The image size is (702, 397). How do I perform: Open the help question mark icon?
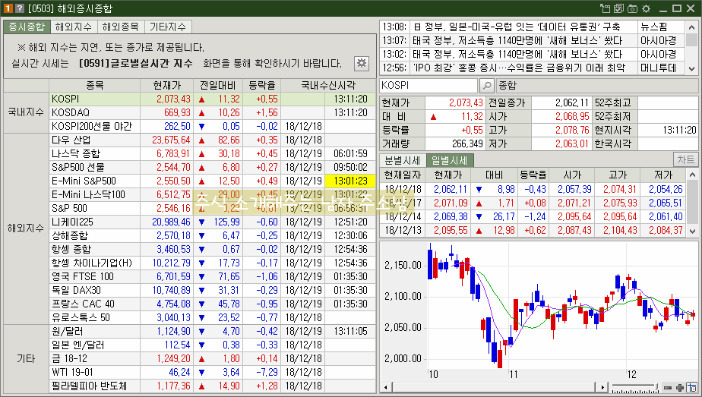click(x=19, y=9)
